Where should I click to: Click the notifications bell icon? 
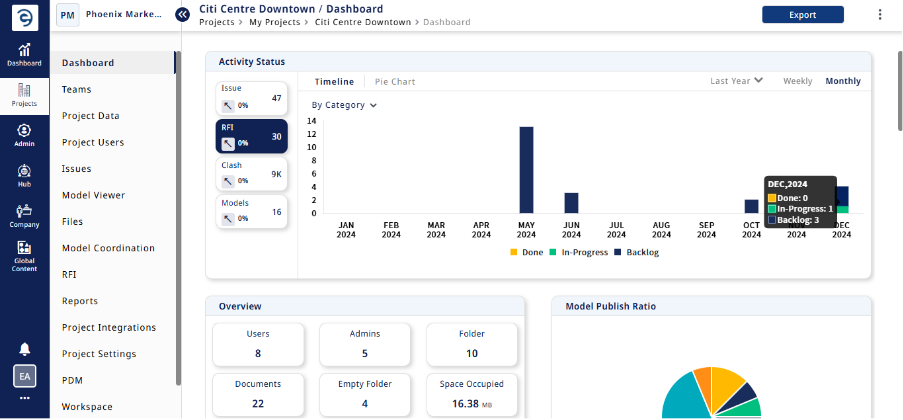(x=24, y=348)
